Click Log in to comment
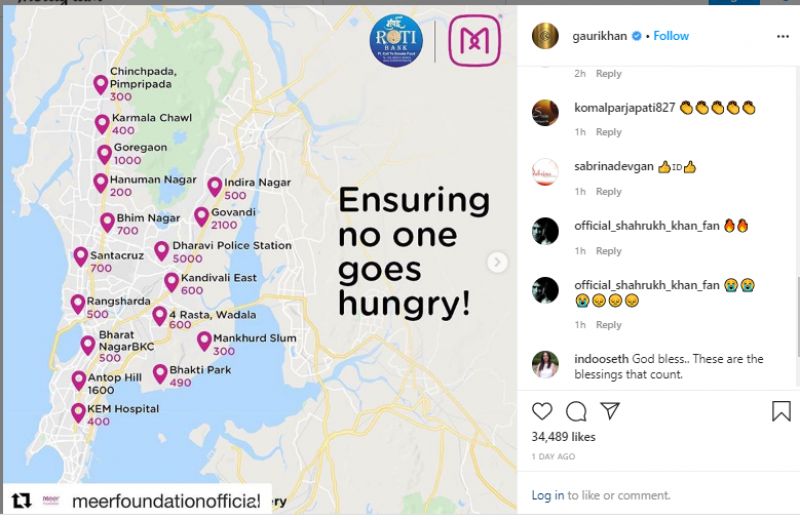This screenshot has width=800, height=520. pos(547,495)
